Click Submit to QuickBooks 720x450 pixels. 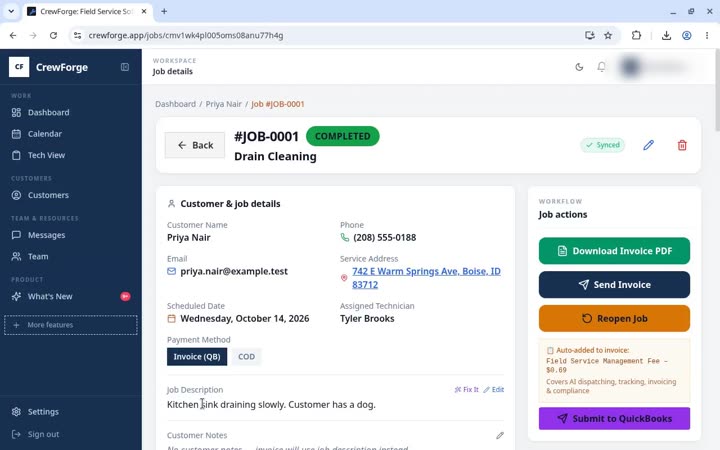pos(614,419)
